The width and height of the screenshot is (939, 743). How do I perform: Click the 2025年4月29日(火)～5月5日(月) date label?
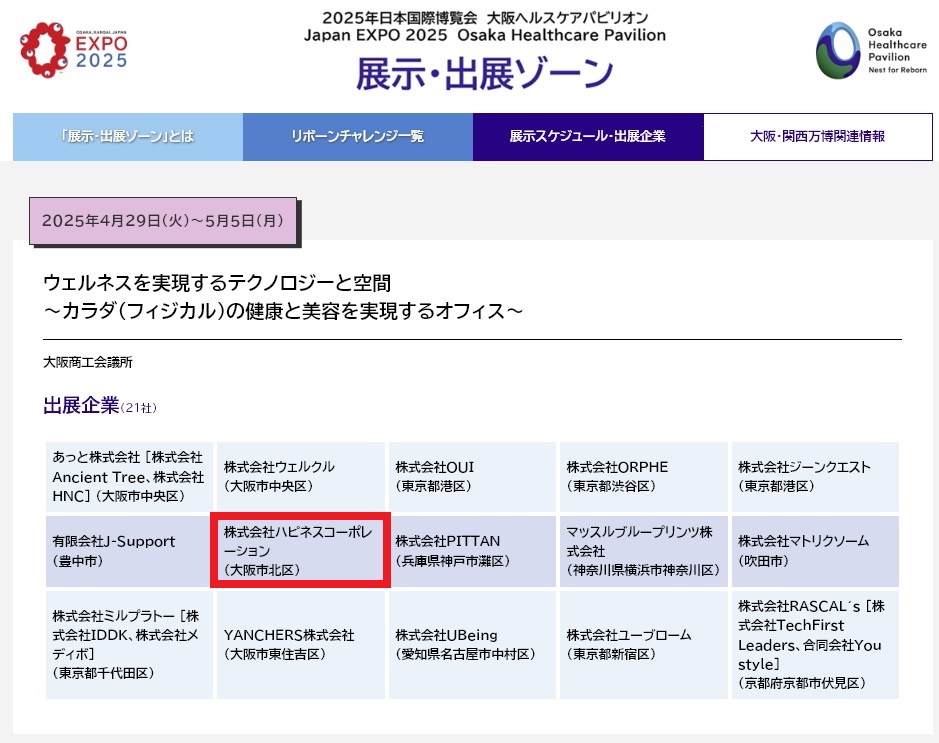(x=163, y=221)
